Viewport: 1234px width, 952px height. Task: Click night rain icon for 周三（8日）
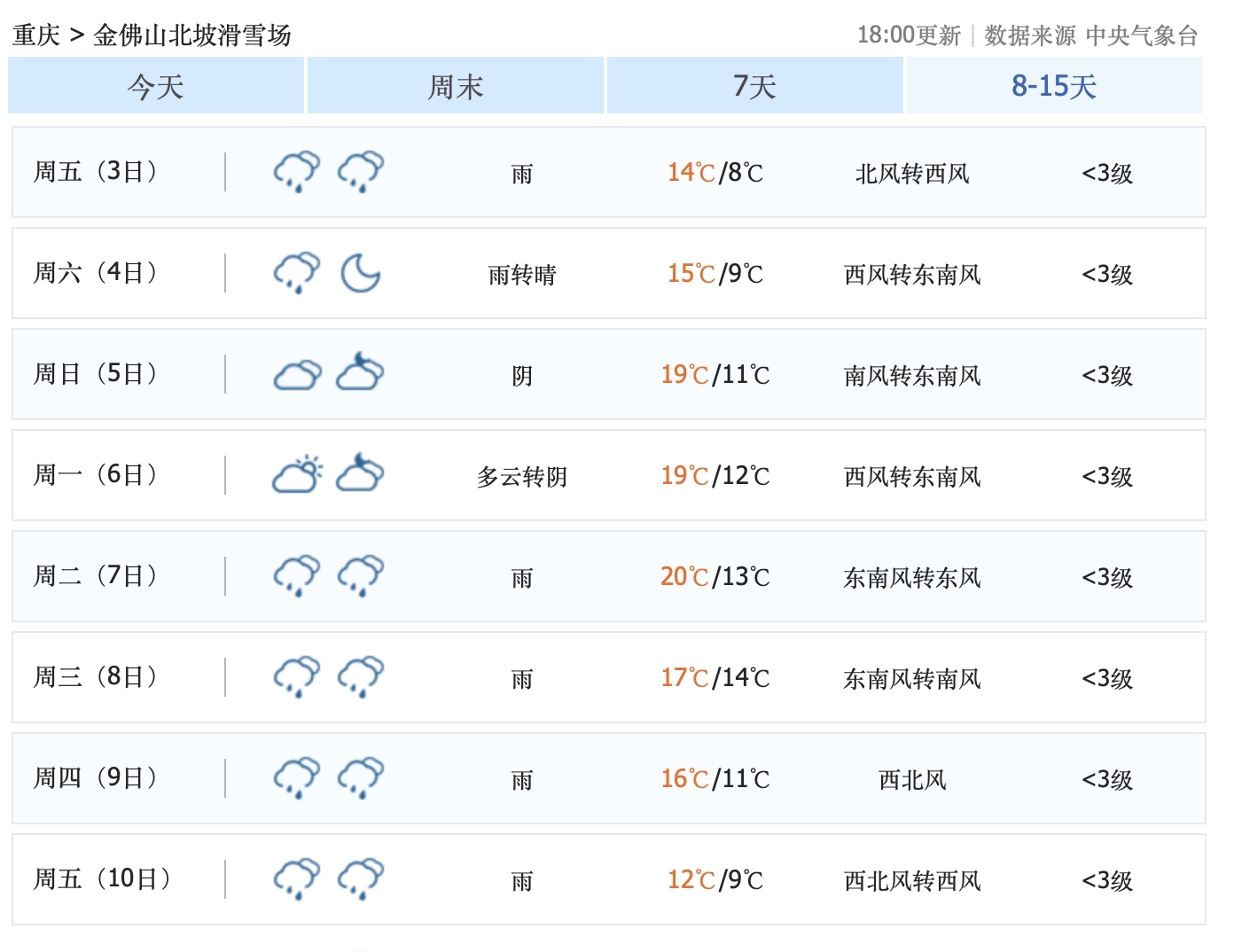pyautogui.click(x=361, y=677)
